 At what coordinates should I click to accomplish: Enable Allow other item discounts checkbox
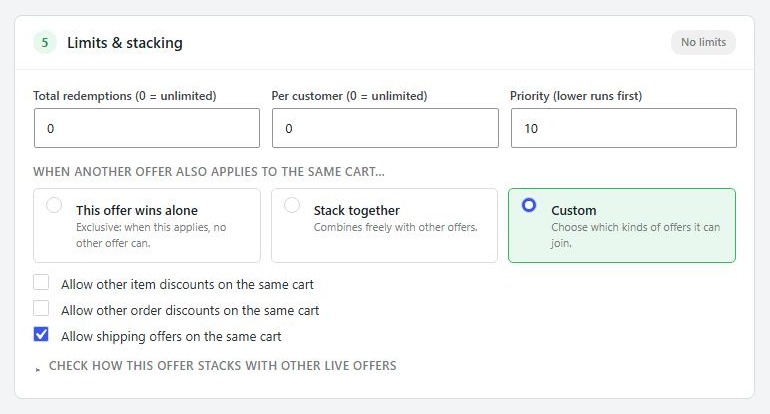point(41,282)
